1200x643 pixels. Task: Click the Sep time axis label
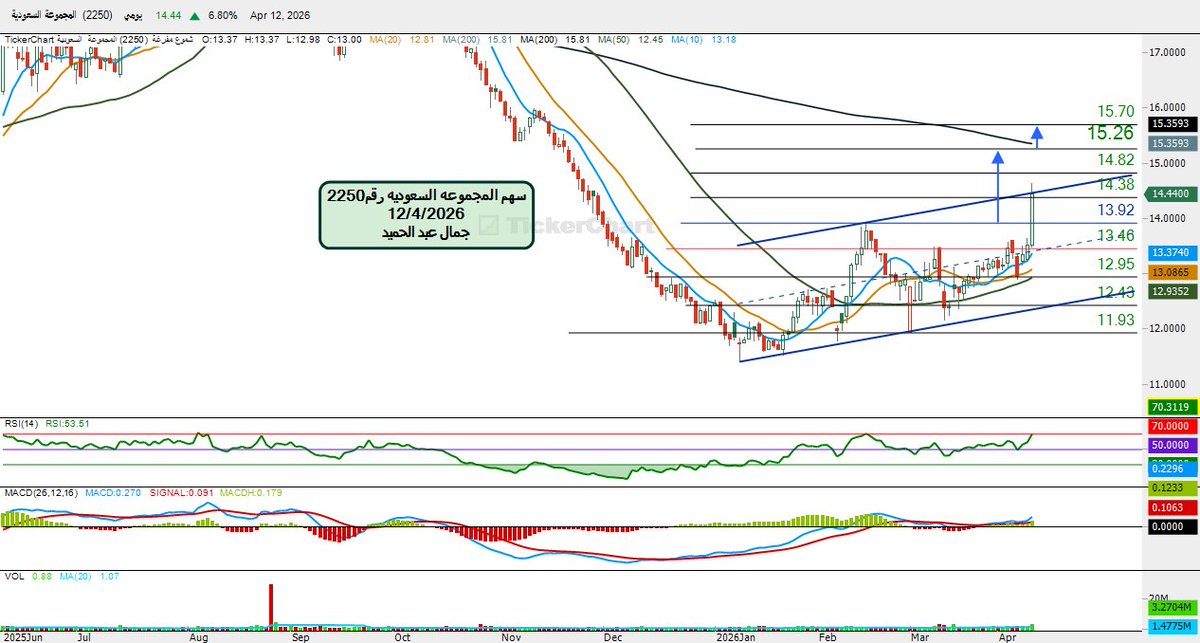click(x=300, y=635)
